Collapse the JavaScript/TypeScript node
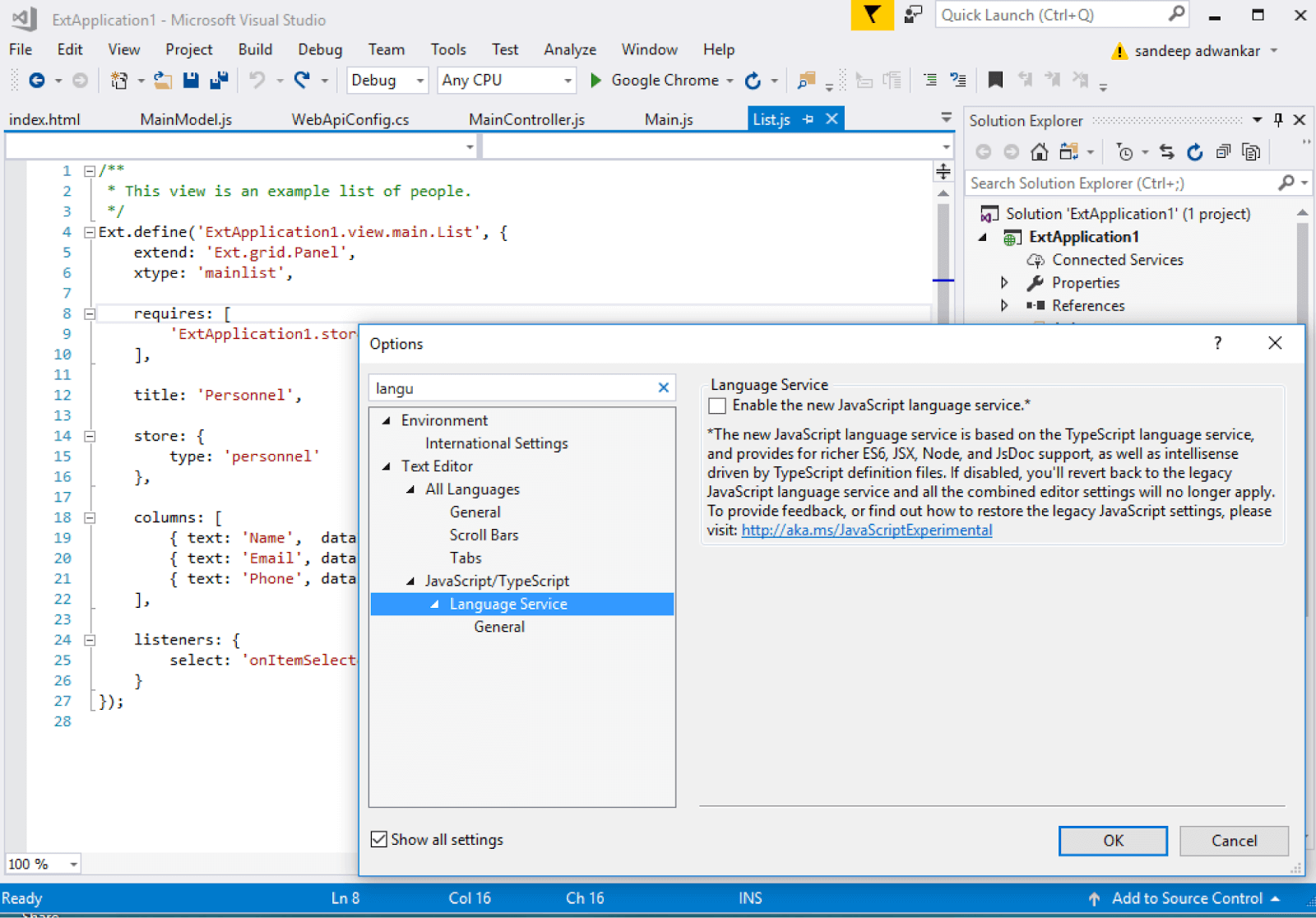This screenshot has width=1316, height=918. pyautogui.click(x=410, y=581)
